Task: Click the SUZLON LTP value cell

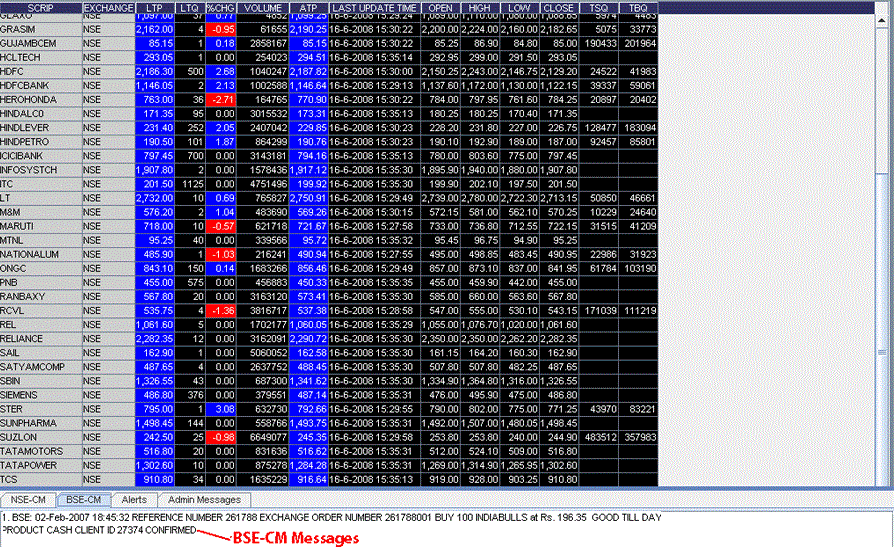Action: tap(154, 437)
